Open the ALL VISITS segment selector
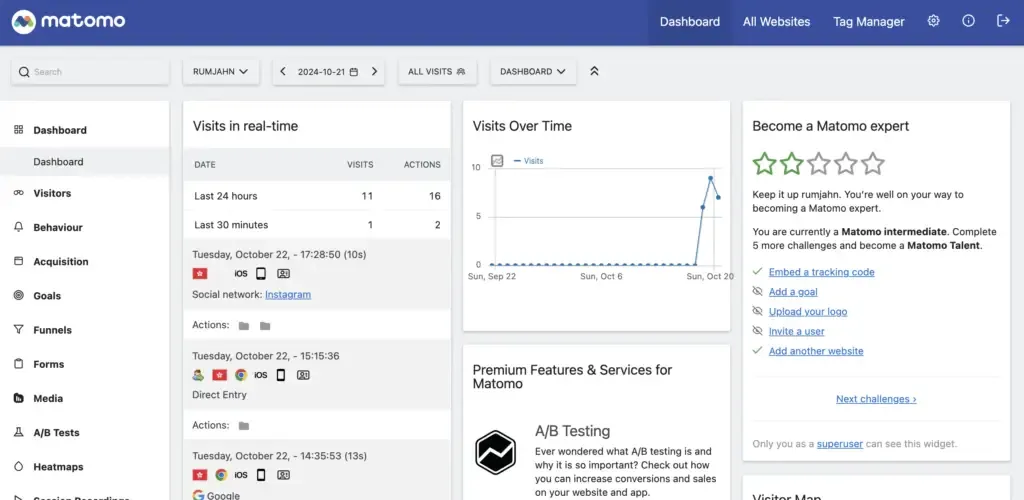1024x500 pixels. (x=437, y=72)
